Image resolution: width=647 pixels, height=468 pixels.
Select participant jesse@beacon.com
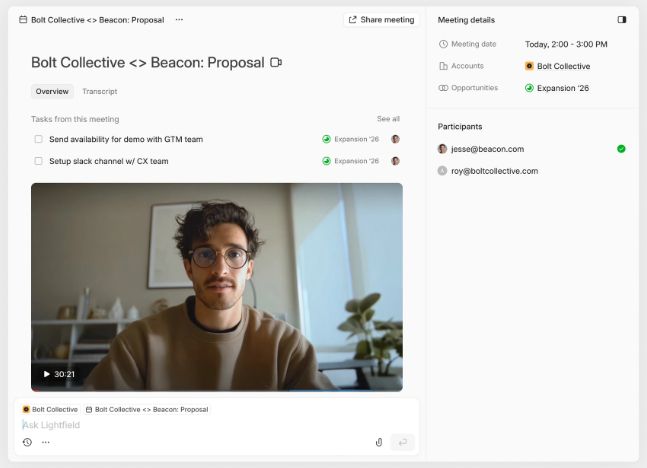tap(487, 149)
